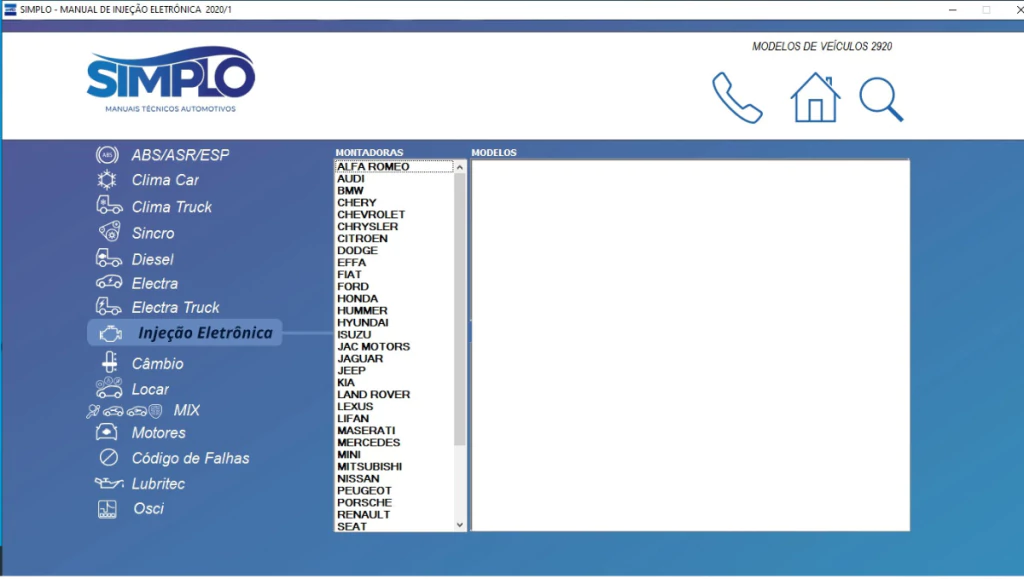Select JAC MOTORS entry
Viewport: 1024px width, 579px height.
click(x=394, y=347)
